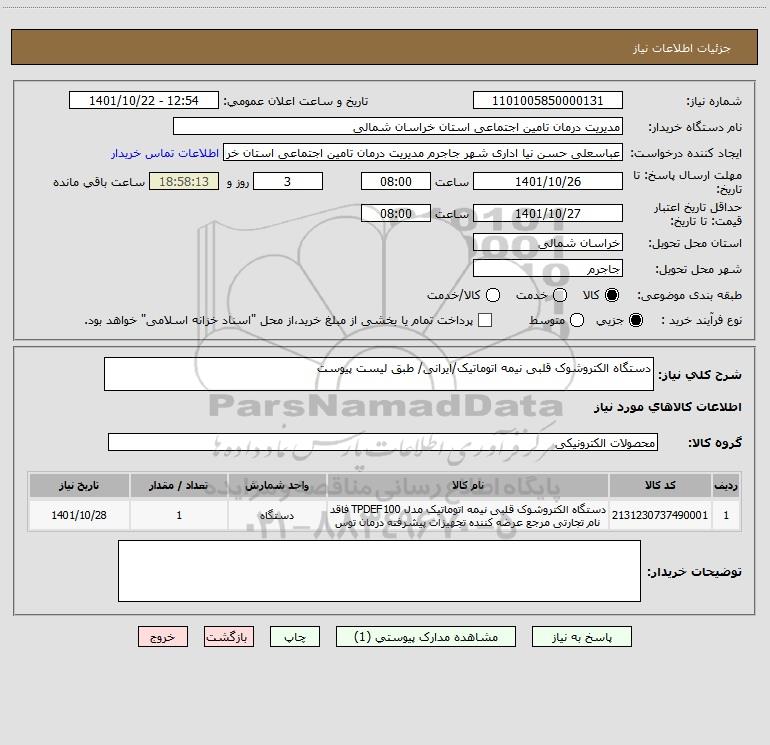Viewport: 770px width, 745px height.
Task: Click the شرح کلی نیاز description box
Action: point(379,374)
